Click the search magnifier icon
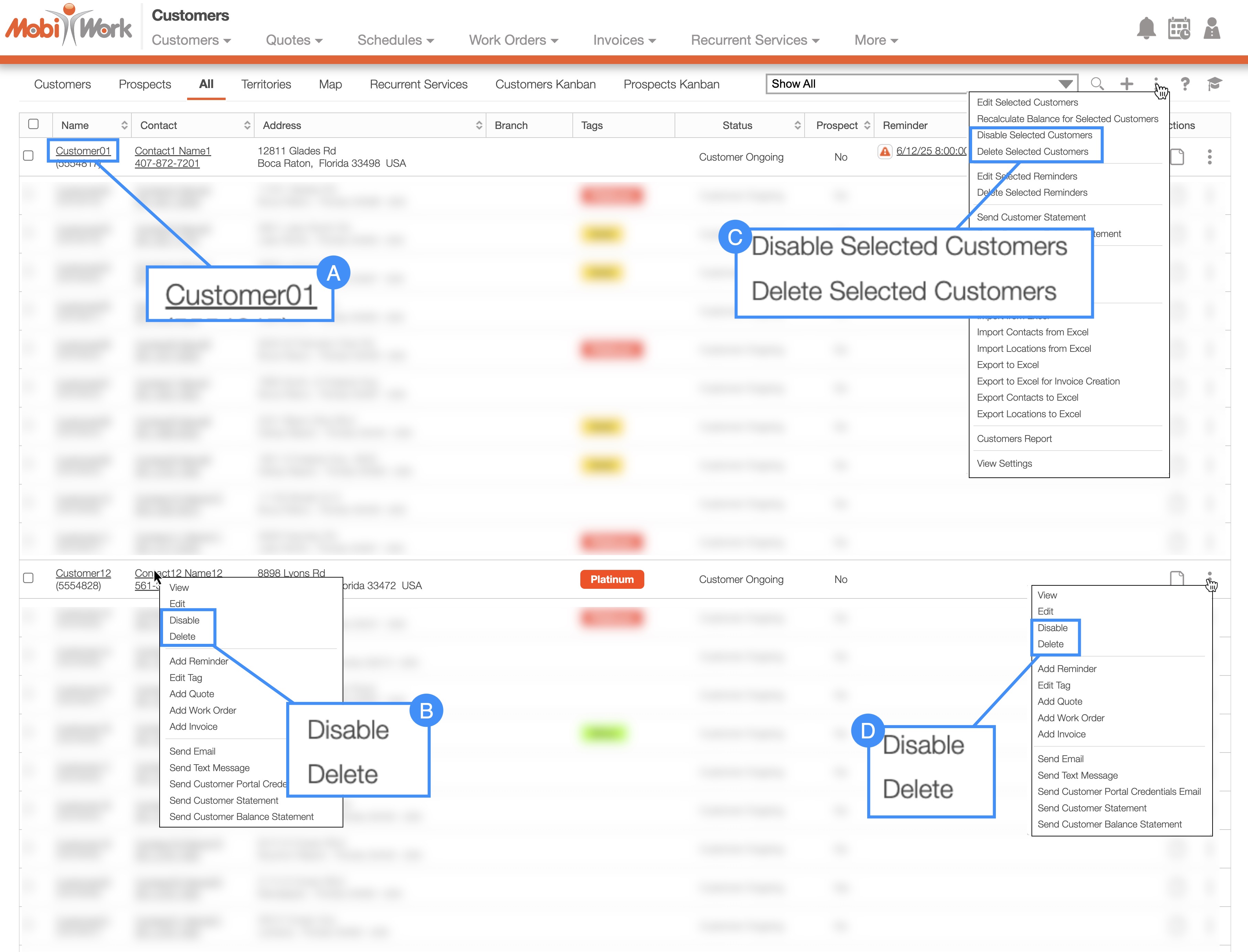1248x952 pixels. coord(1097,84)
